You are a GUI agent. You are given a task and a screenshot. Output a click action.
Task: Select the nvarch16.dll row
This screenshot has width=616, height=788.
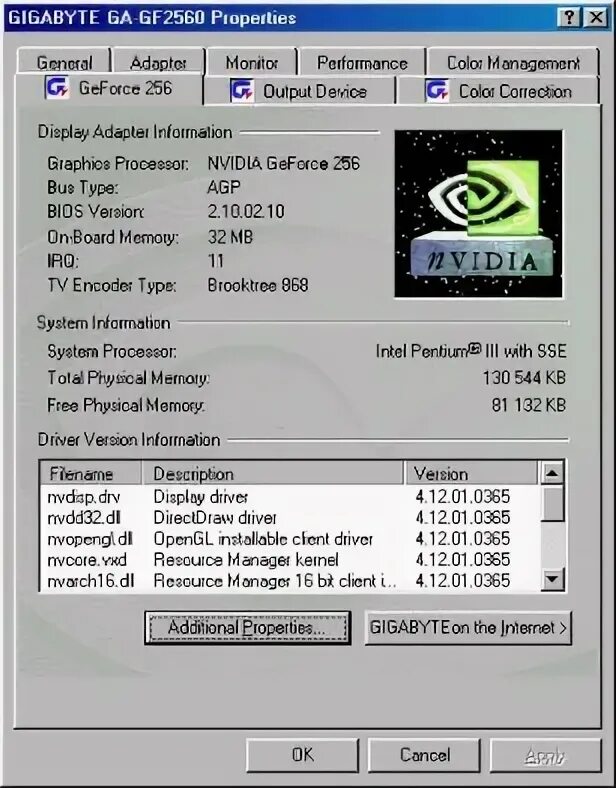click(x=289, y=581)
